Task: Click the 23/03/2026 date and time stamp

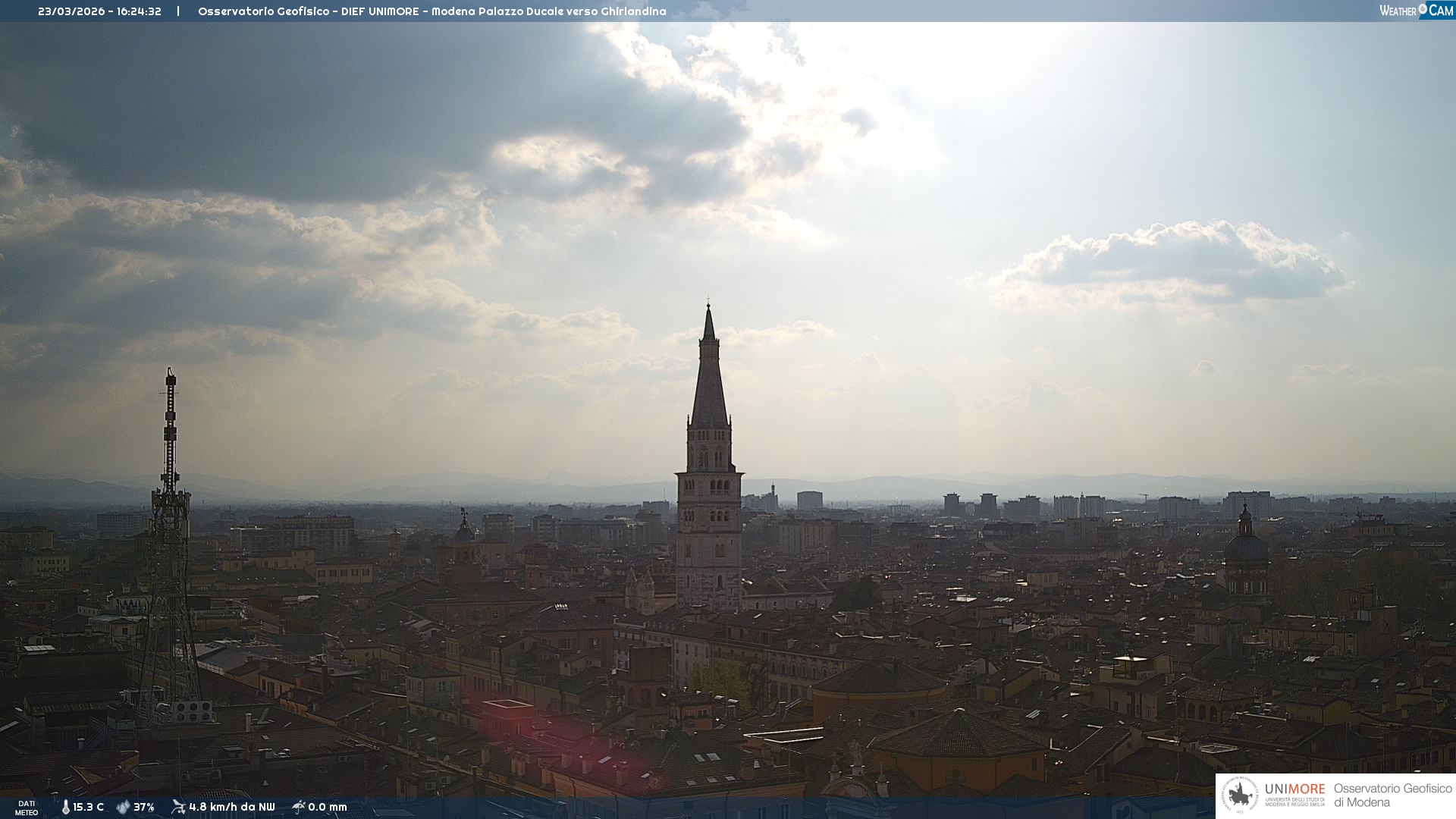Action: (99, 11)
